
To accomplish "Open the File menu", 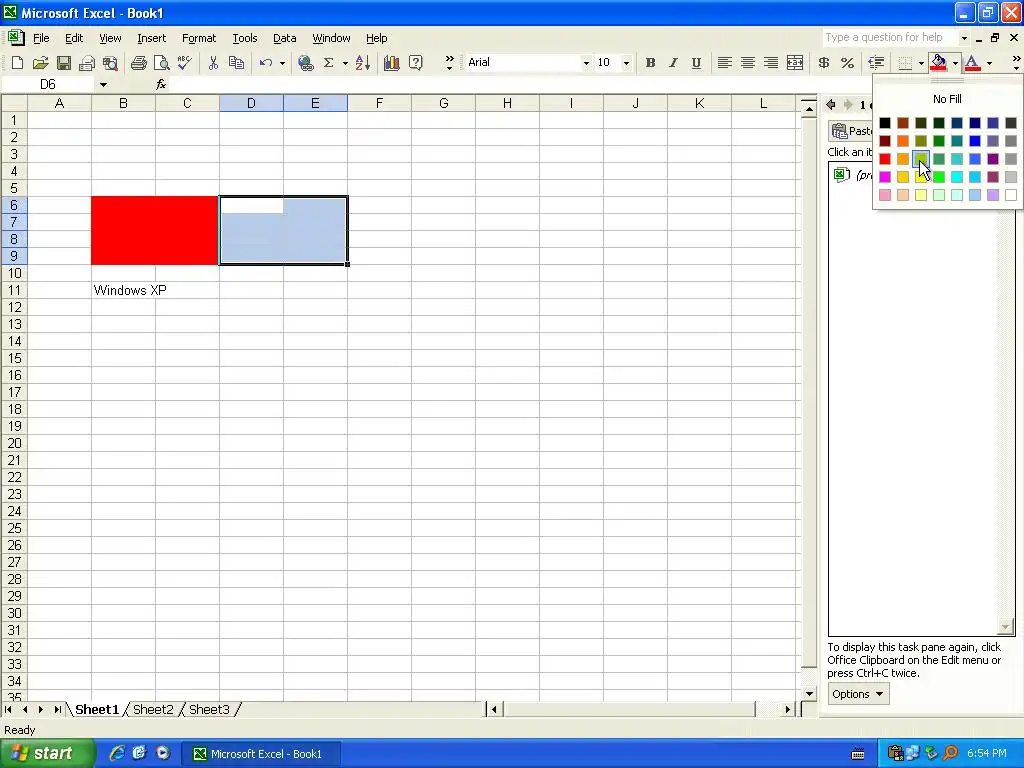I will 41,38.
